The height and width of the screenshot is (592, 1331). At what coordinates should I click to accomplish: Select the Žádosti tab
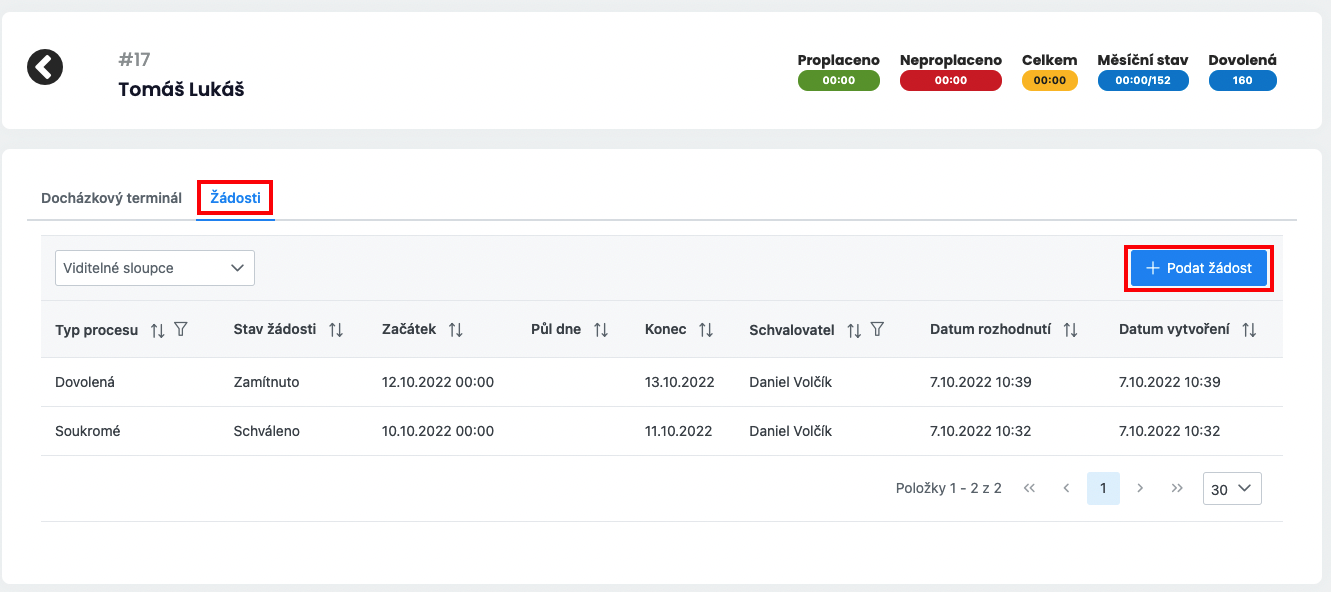coord(236,198)
